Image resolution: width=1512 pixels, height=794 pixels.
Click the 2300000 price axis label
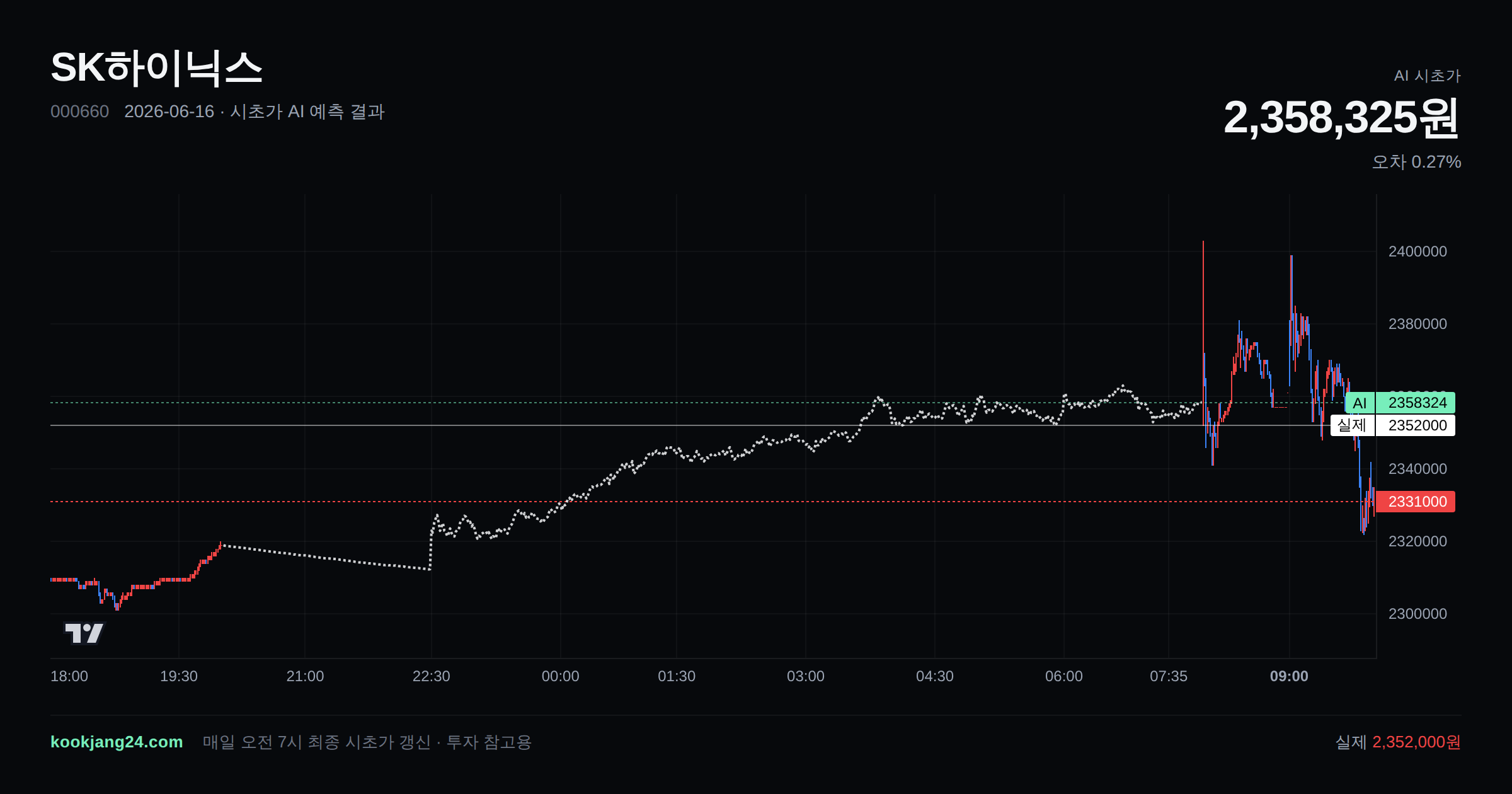(1417, 614)
